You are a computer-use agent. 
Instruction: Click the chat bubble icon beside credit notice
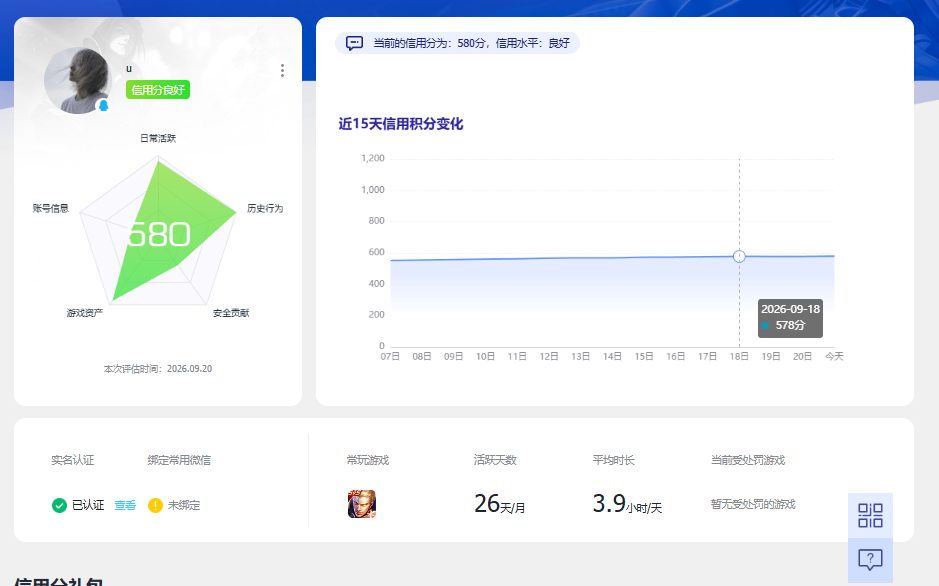point(355,43)
